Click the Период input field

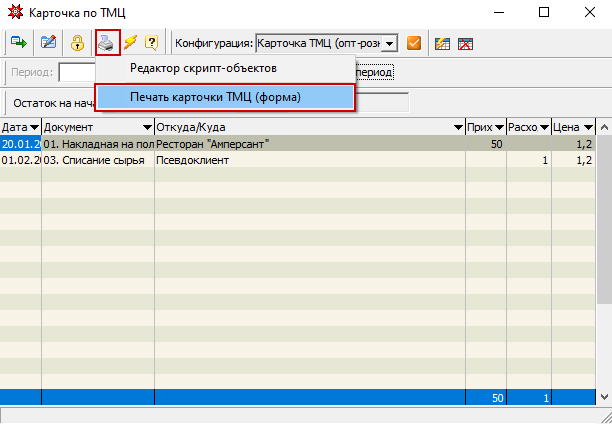(76, 72)
